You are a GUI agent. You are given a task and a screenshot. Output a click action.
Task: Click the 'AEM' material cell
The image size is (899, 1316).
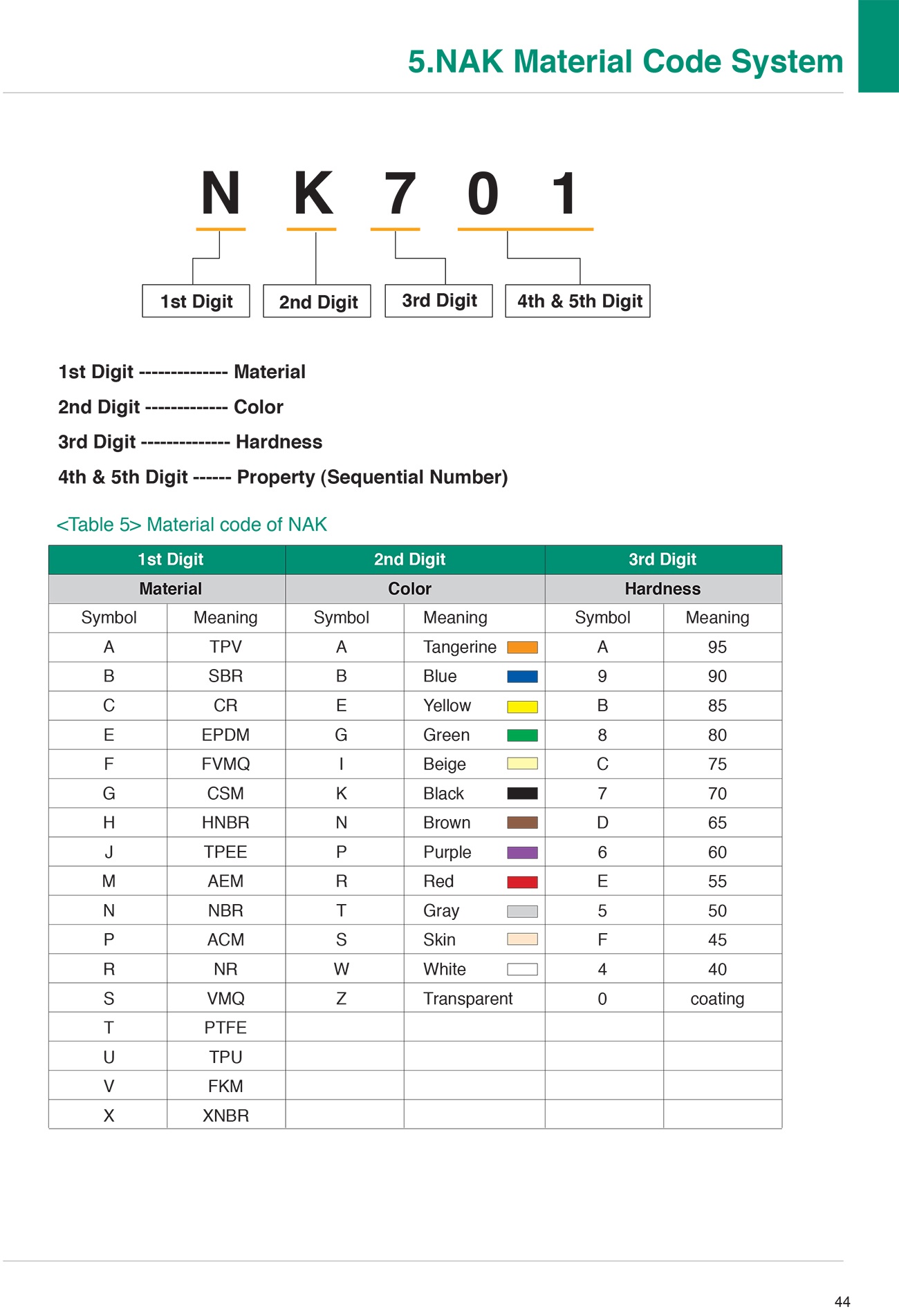[226, 881]
